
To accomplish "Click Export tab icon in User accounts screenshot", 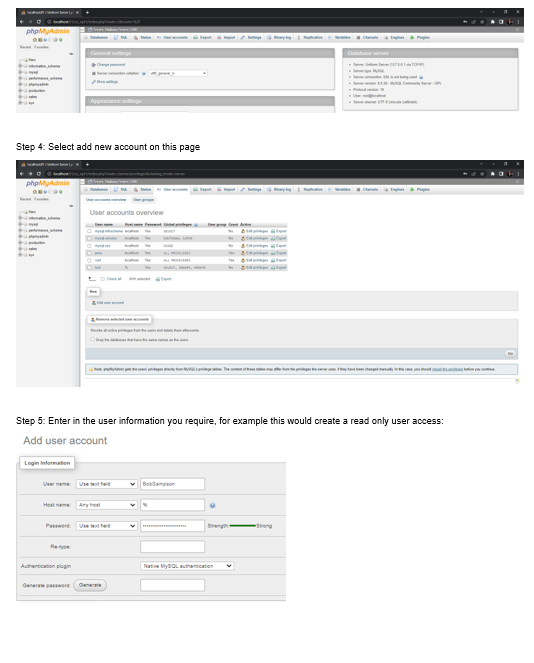I will (x=196, y=189).
